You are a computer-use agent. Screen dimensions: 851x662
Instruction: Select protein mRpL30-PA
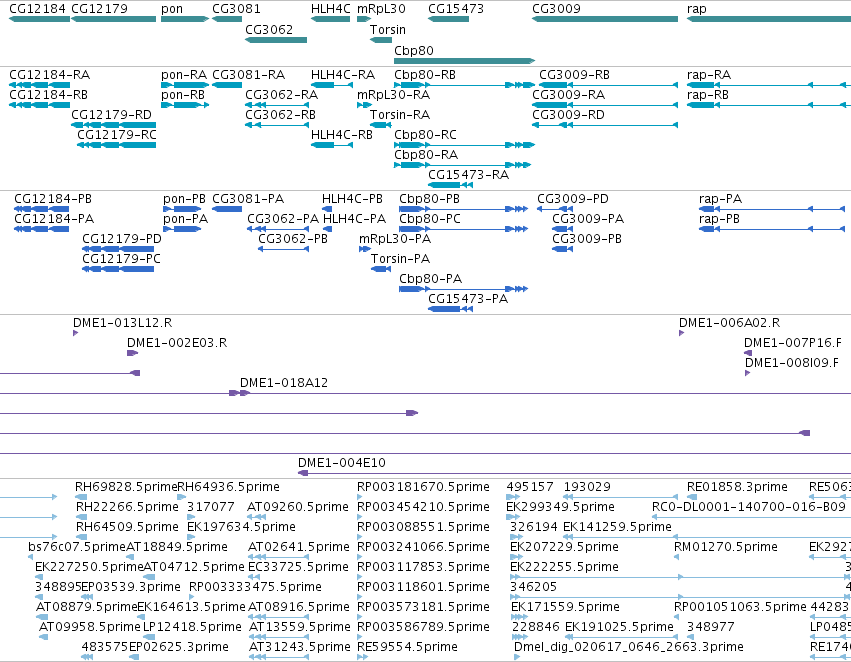(x=365, y=249)
